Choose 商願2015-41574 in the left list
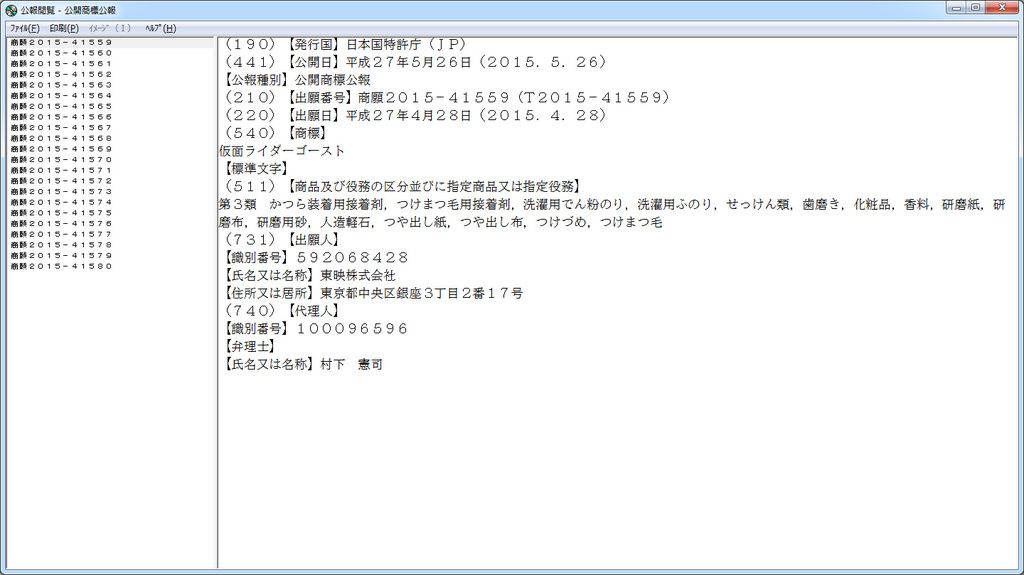Screen dimensions: 1024x575 coord(61,202)
